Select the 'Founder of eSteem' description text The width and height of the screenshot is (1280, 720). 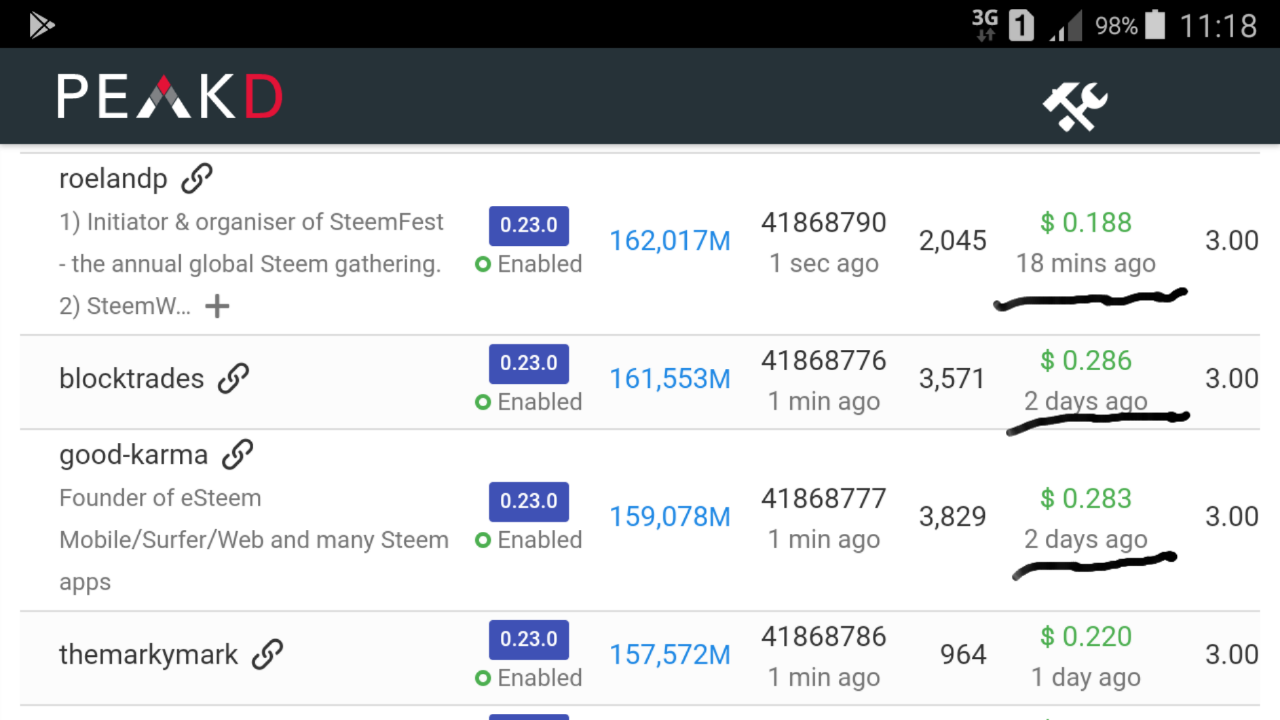pos(254,540)
